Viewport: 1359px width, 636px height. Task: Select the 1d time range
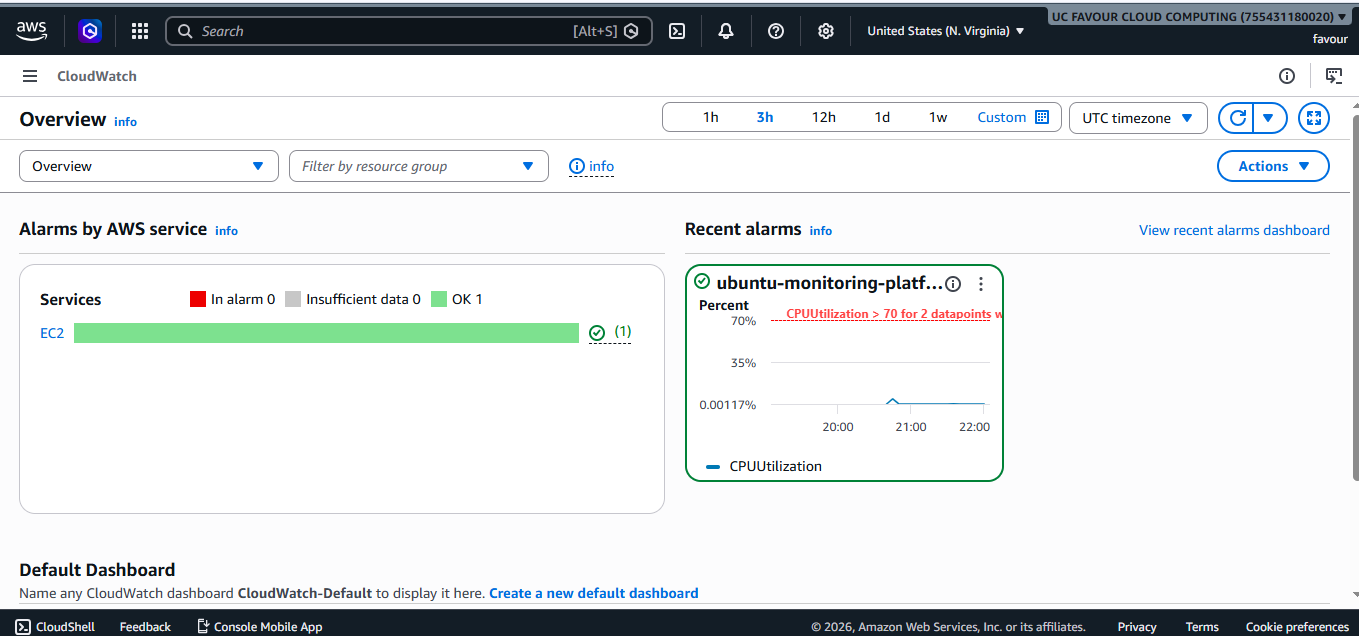(x=882, y=117)
